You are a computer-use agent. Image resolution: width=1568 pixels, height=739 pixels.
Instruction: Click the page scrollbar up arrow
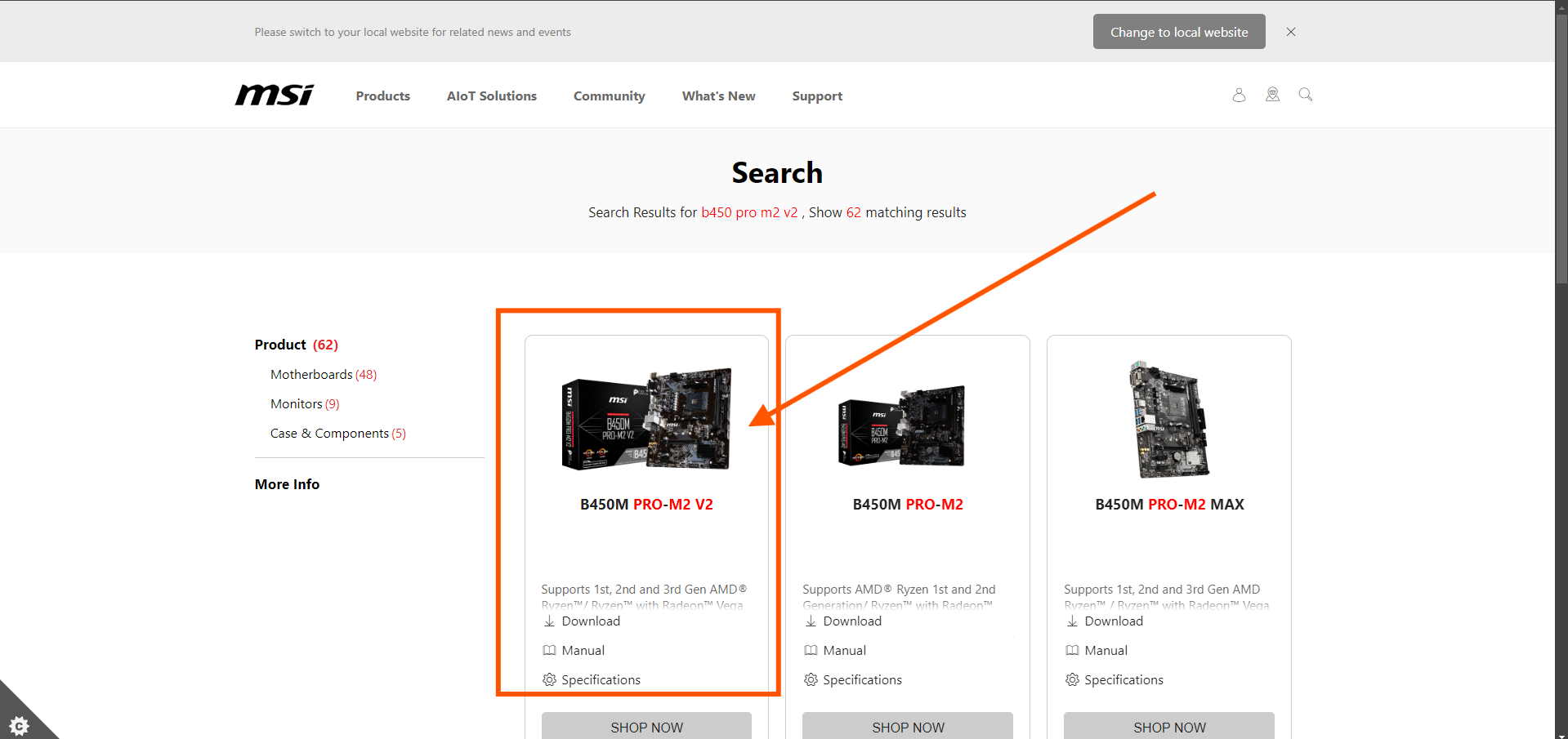pos(1561,7)
